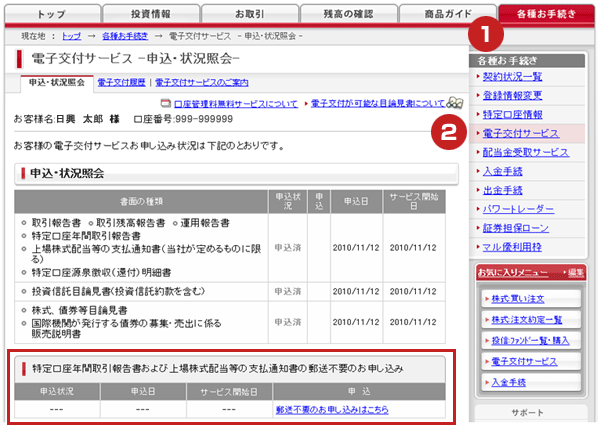Click the サポート panel header
The image size is (600, 427).
click(530, 413)
